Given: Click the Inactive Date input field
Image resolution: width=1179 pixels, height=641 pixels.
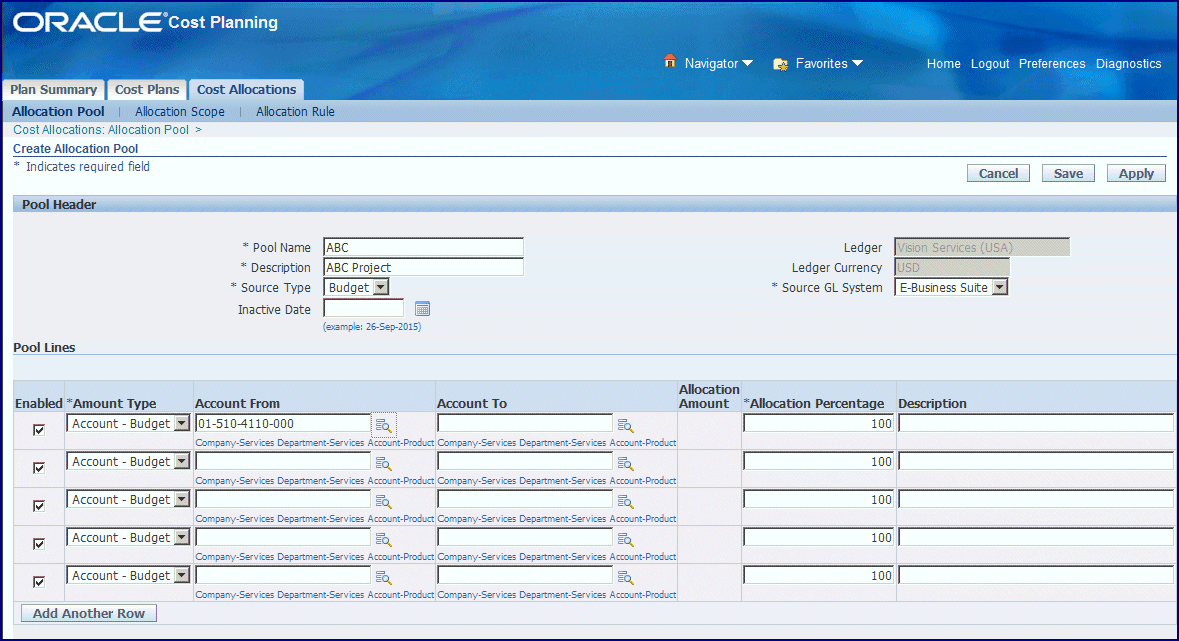Looking at the screenshot, I should click(364, 308).
